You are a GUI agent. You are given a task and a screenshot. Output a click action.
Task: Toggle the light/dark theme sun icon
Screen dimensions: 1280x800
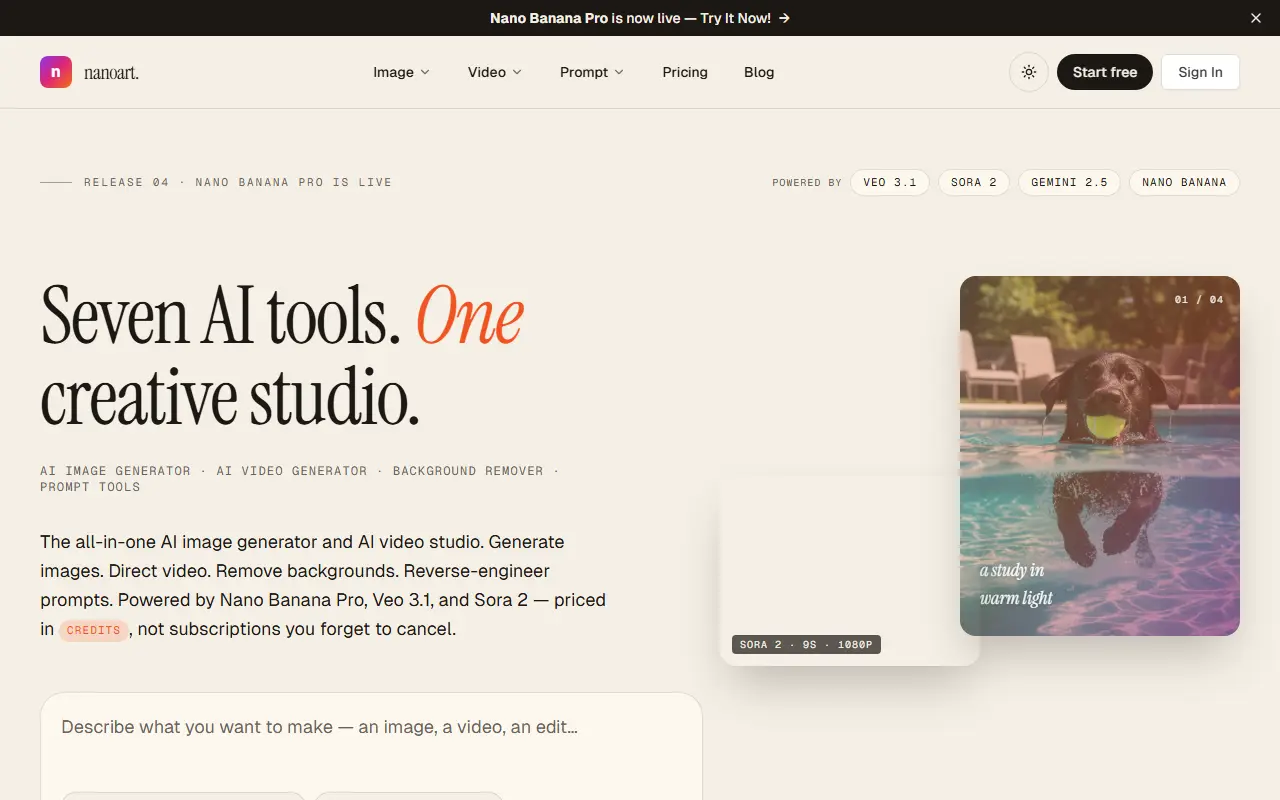(x=1028, y=72)
